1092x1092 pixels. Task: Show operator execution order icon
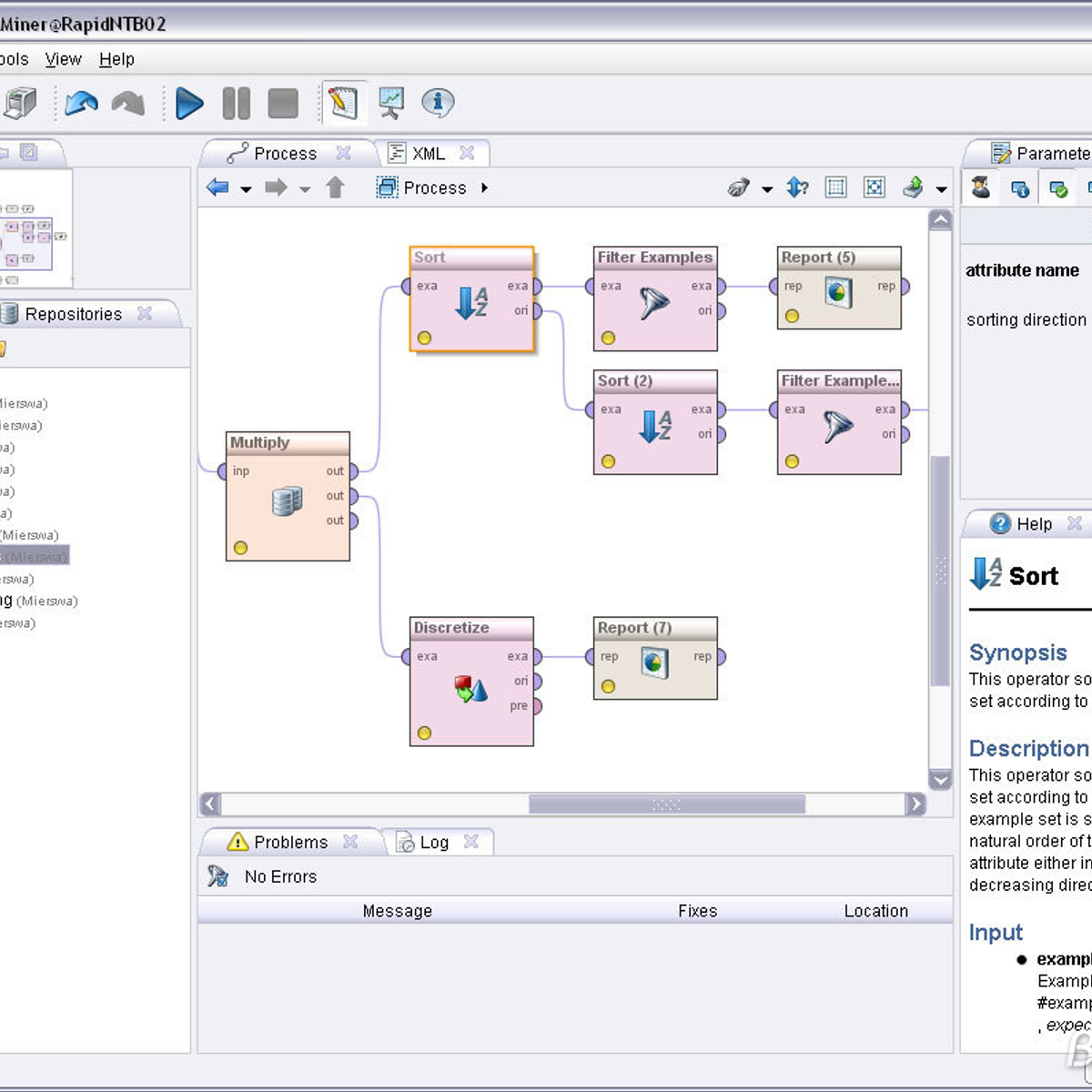click(797, 187)
